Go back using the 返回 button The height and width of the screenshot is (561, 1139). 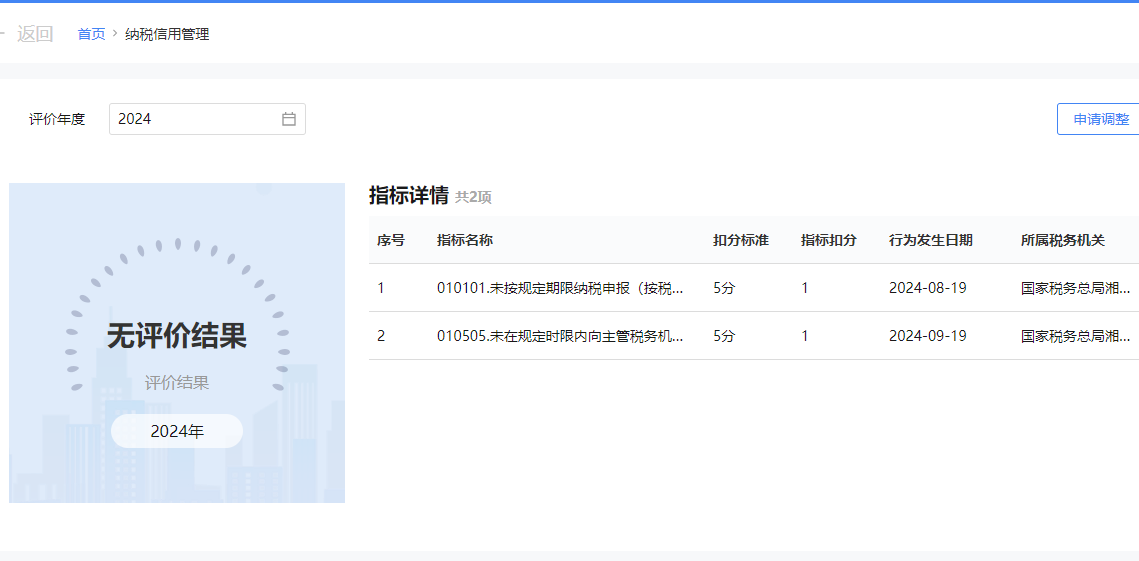click(33, 34)
